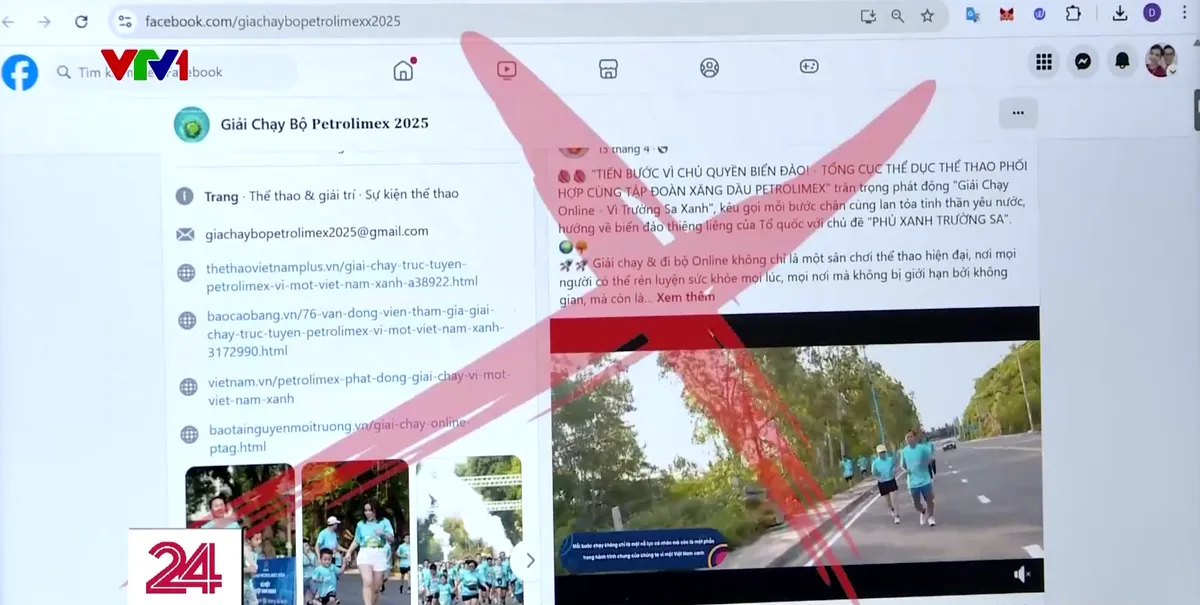This screenshot has height=605, width=1200.
Task: Open the browser Extensions puzzle icon
Action: pyautogui.click(x=1073, y=14)
